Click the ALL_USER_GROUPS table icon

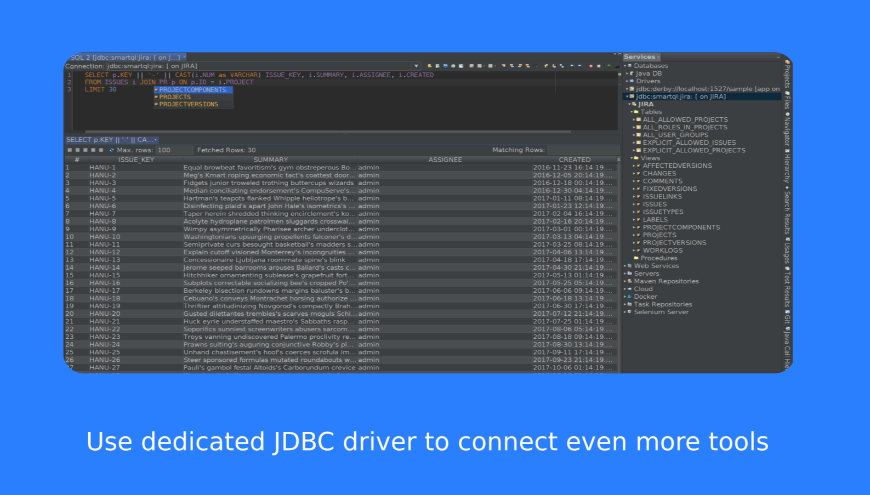point(638,135)
